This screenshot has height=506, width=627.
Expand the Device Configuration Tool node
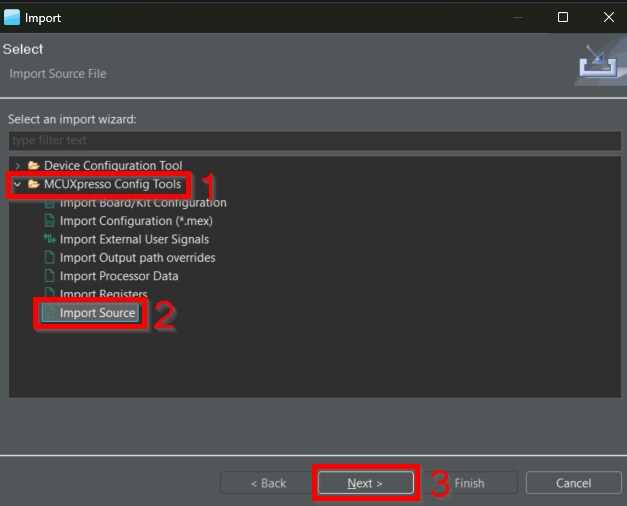(17, 166)
